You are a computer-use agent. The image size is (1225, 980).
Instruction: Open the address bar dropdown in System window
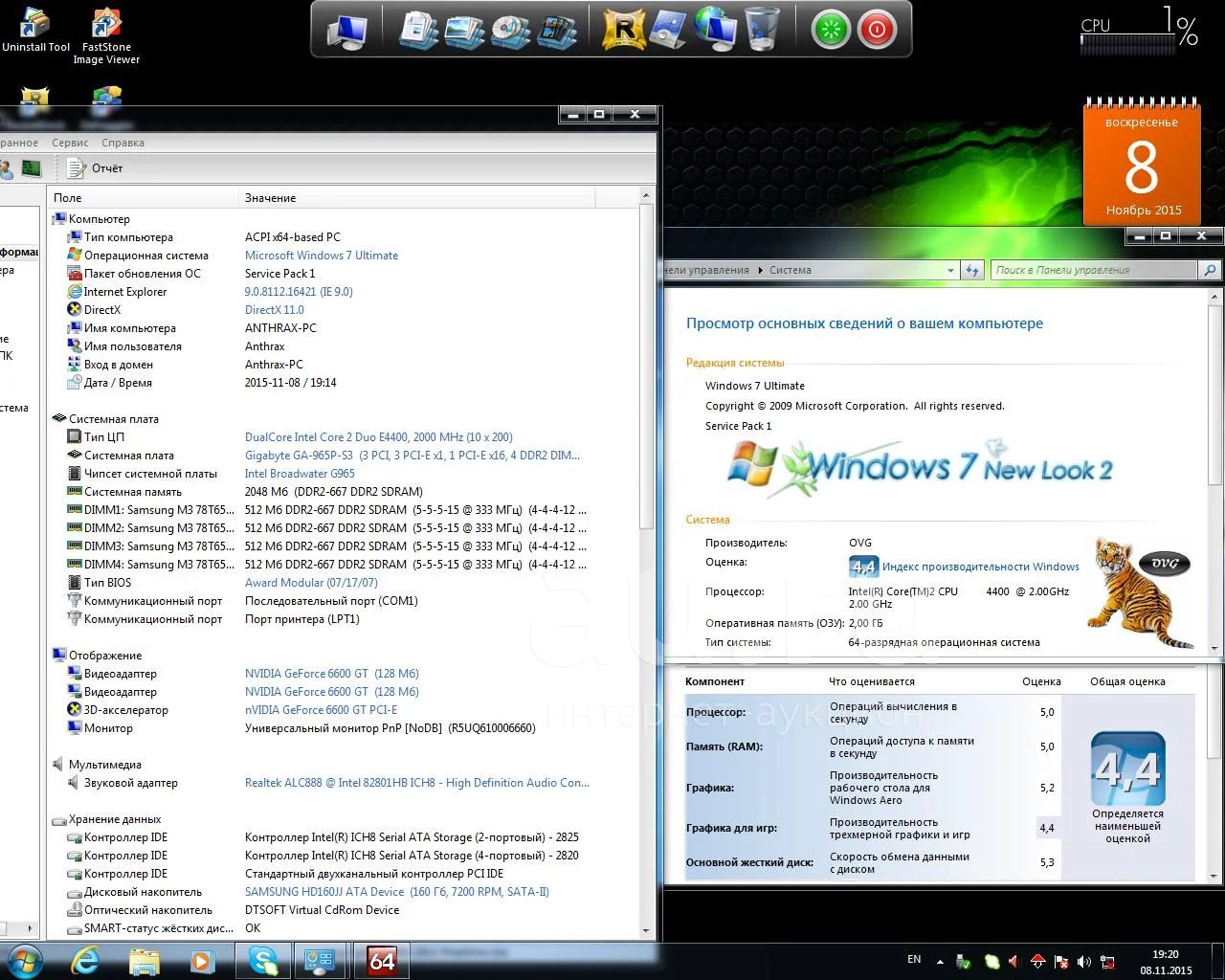tap(950, 271)
